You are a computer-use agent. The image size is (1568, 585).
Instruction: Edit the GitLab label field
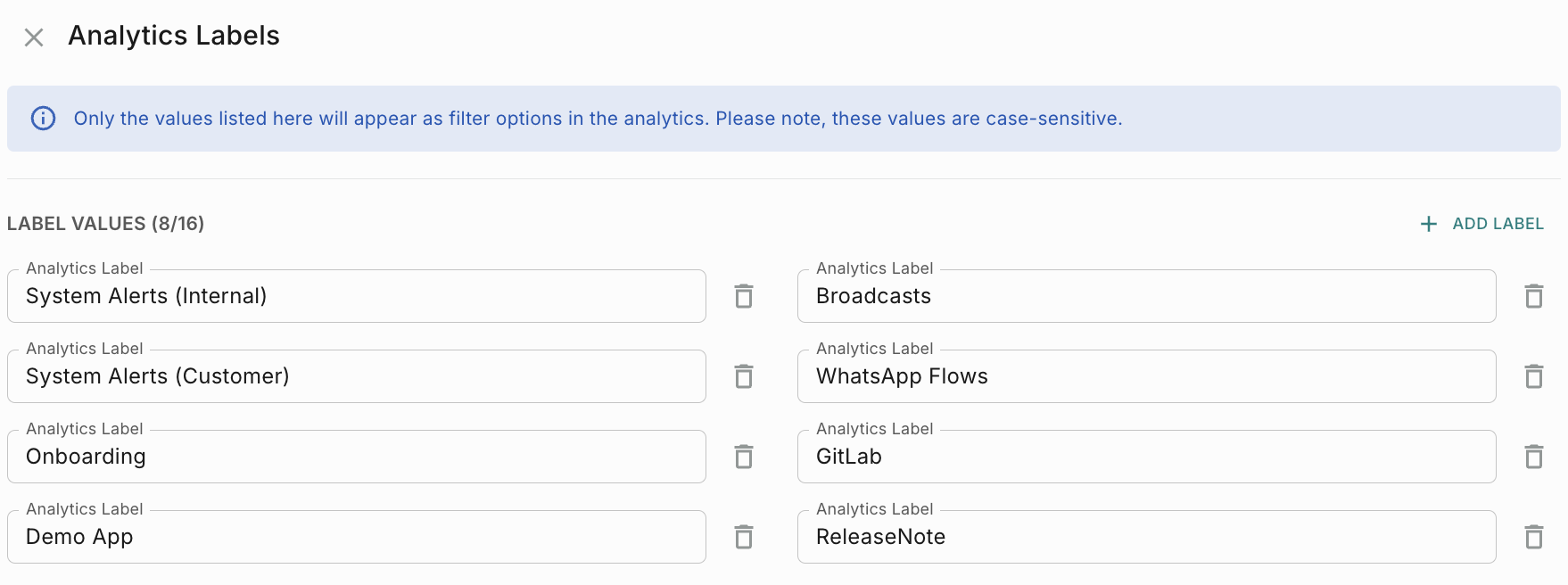(x=1146, y=457)
